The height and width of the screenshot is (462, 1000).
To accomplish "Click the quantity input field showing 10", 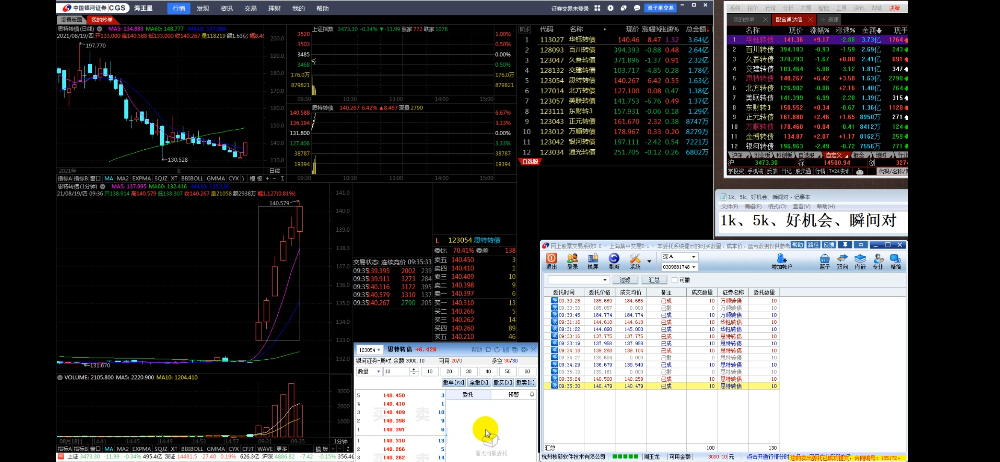I will click(x=396, y=371).
